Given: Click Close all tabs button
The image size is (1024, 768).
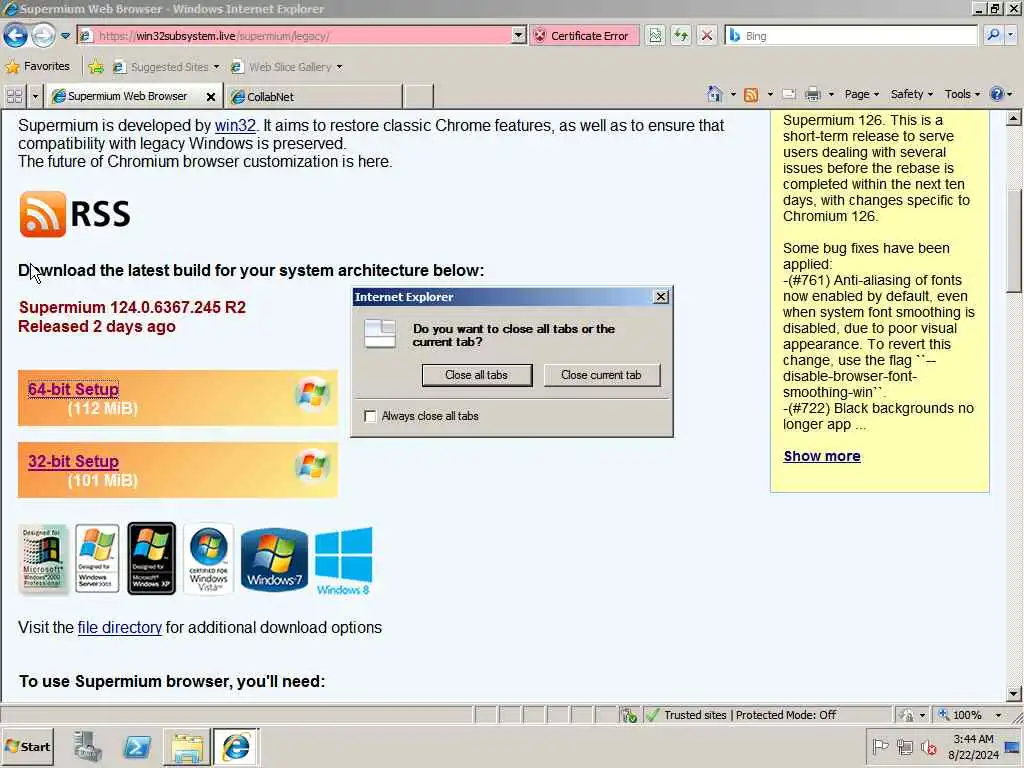Looking at the screenshot, I should click(477, 376).
